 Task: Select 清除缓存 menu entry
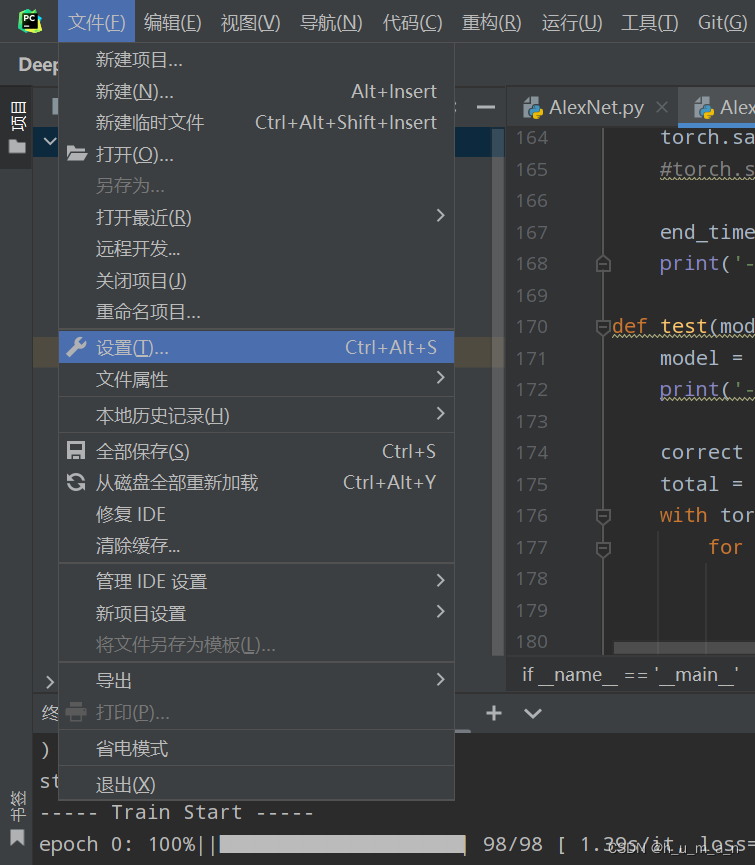click(x=256, y=546)
